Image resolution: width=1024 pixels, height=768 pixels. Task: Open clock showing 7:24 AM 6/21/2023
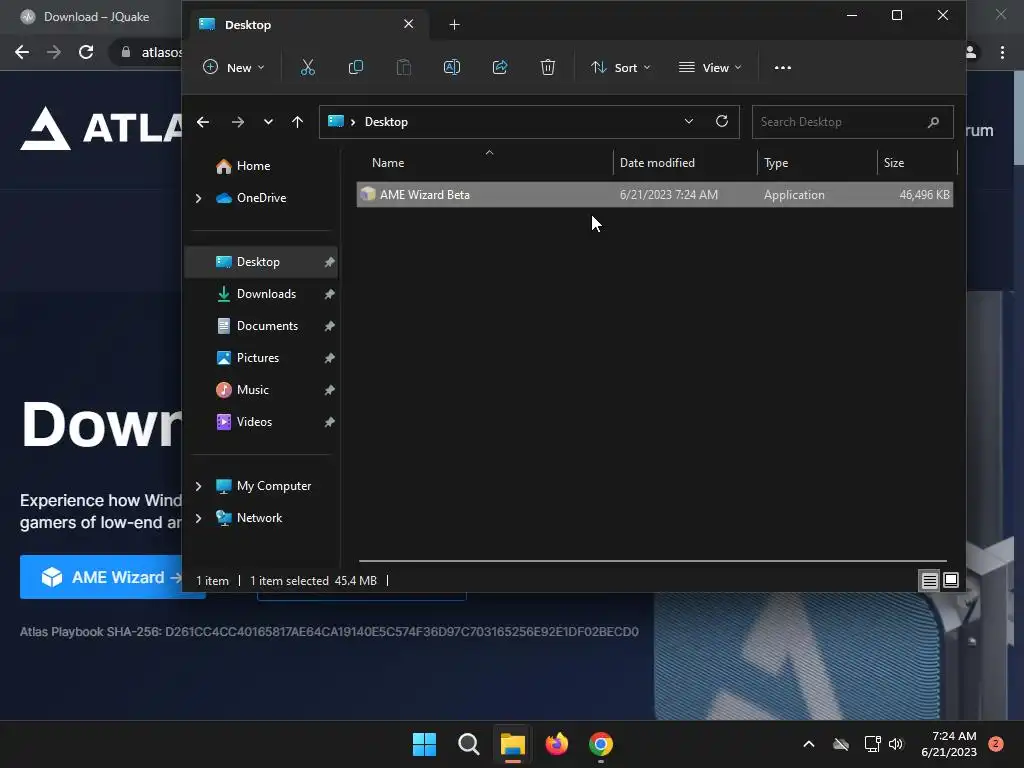tap(949, 744)
